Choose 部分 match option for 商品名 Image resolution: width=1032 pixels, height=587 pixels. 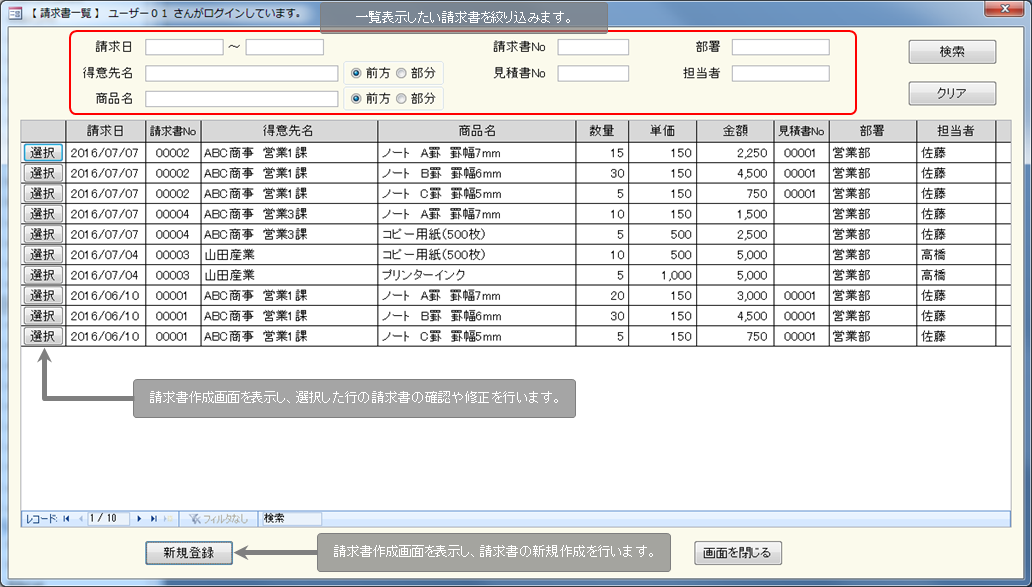401,98
